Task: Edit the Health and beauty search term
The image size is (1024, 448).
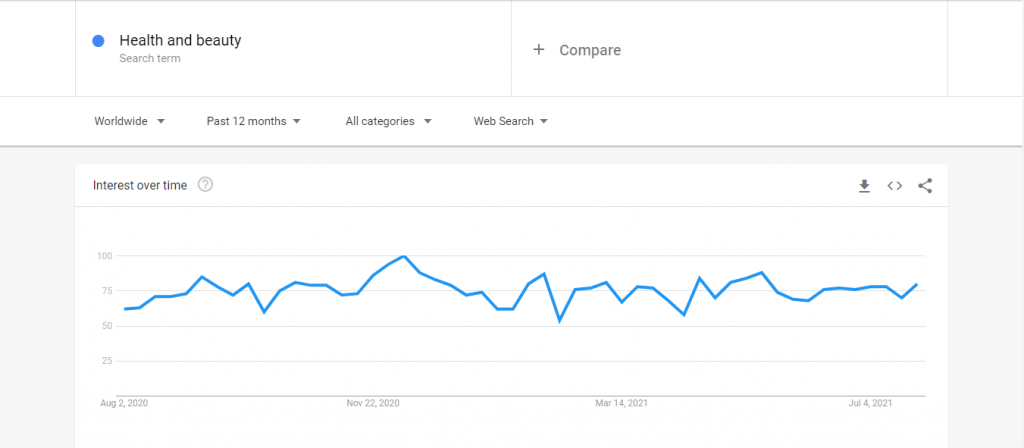Action: (180, 40)
